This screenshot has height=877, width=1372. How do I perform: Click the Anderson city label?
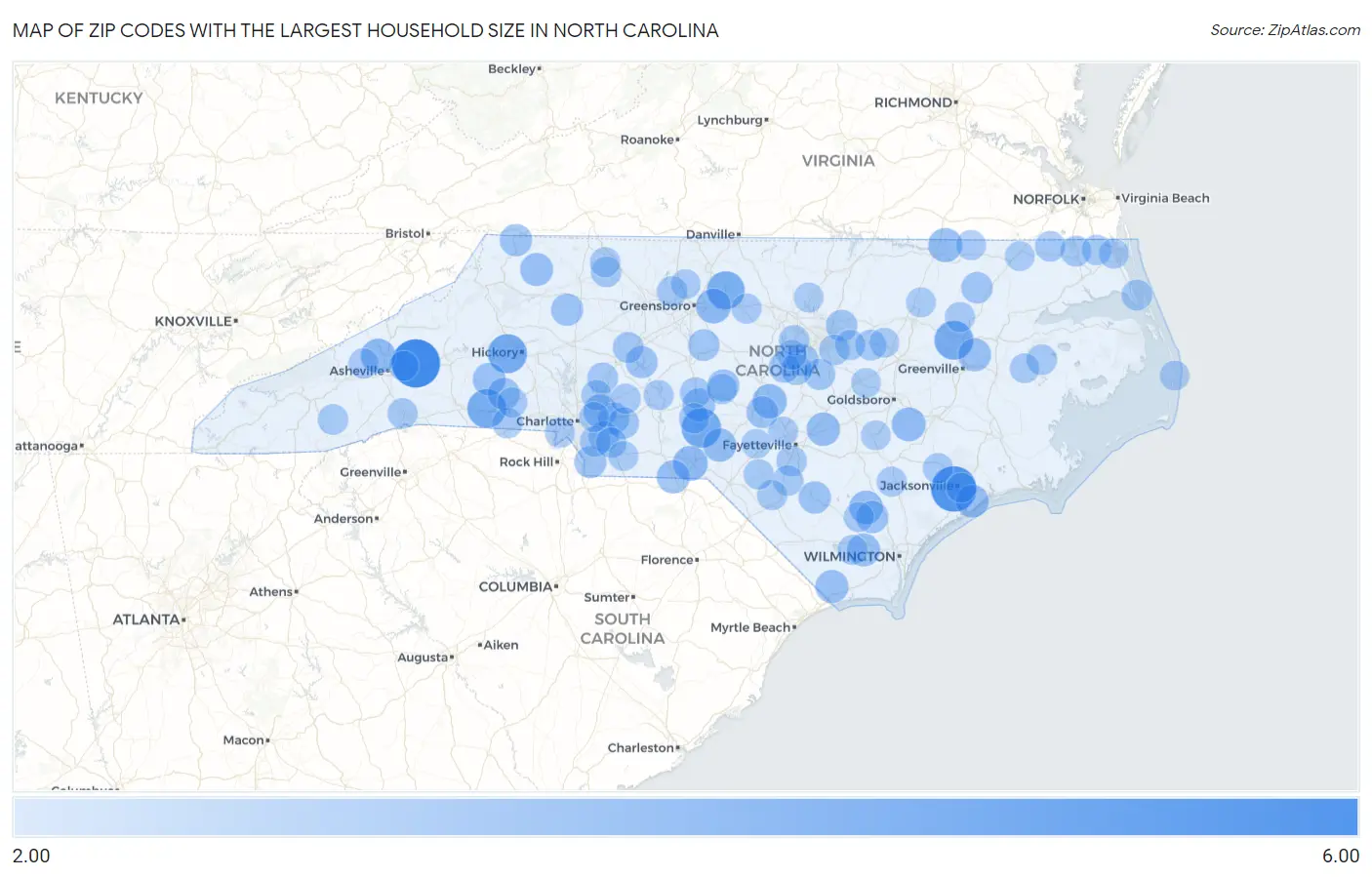[343, 519]
